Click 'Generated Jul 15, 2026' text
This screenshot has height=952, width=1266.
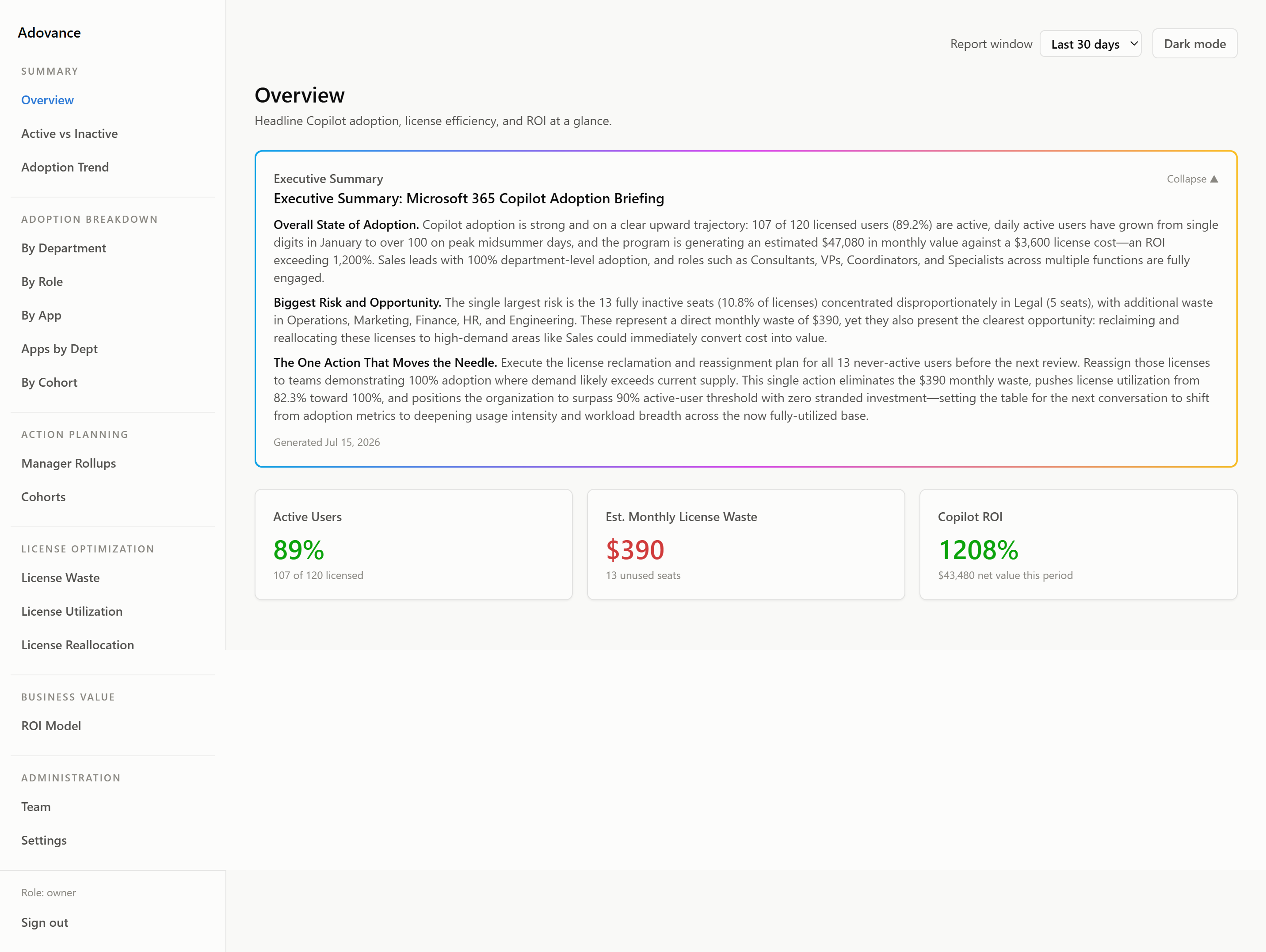pyautogui.click(x=327, y=442)
